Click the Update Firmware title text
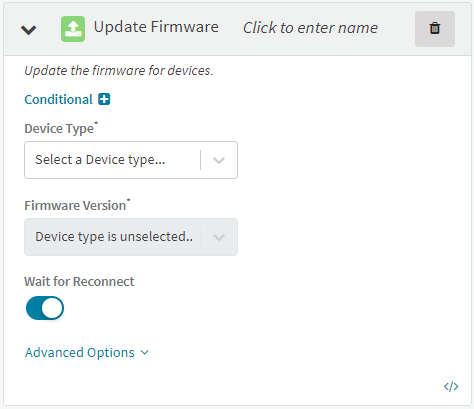Viewport: 474px width, 409px height. 156,27
